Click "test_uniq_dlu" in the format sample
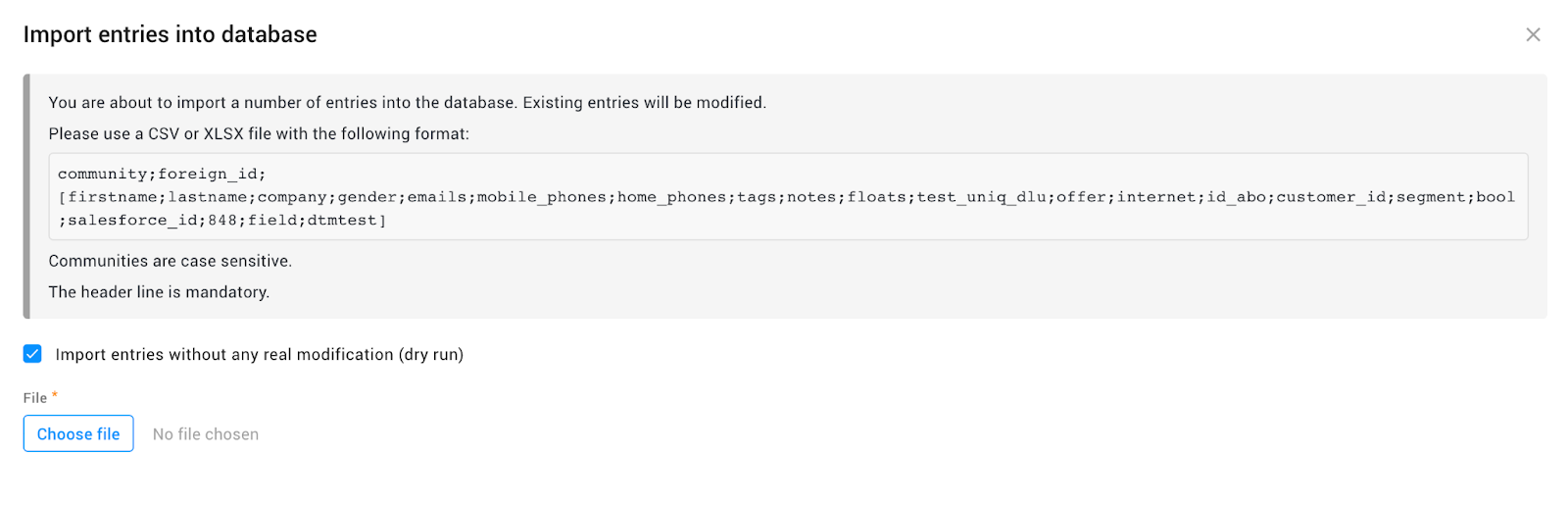Screen dimensions: 1568x505 click(981, 197)
